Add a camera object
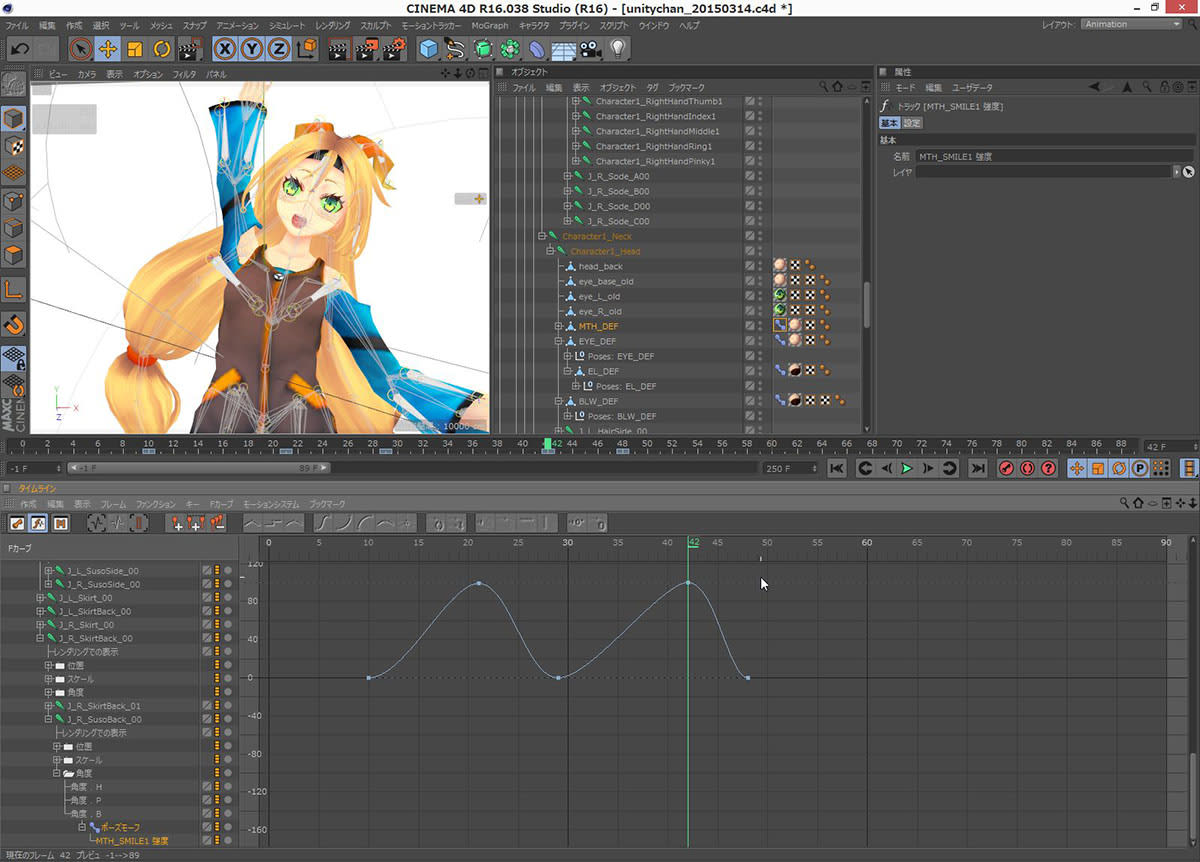The height and width of the screenshot is (862, 1200). (x=592, y=48)
